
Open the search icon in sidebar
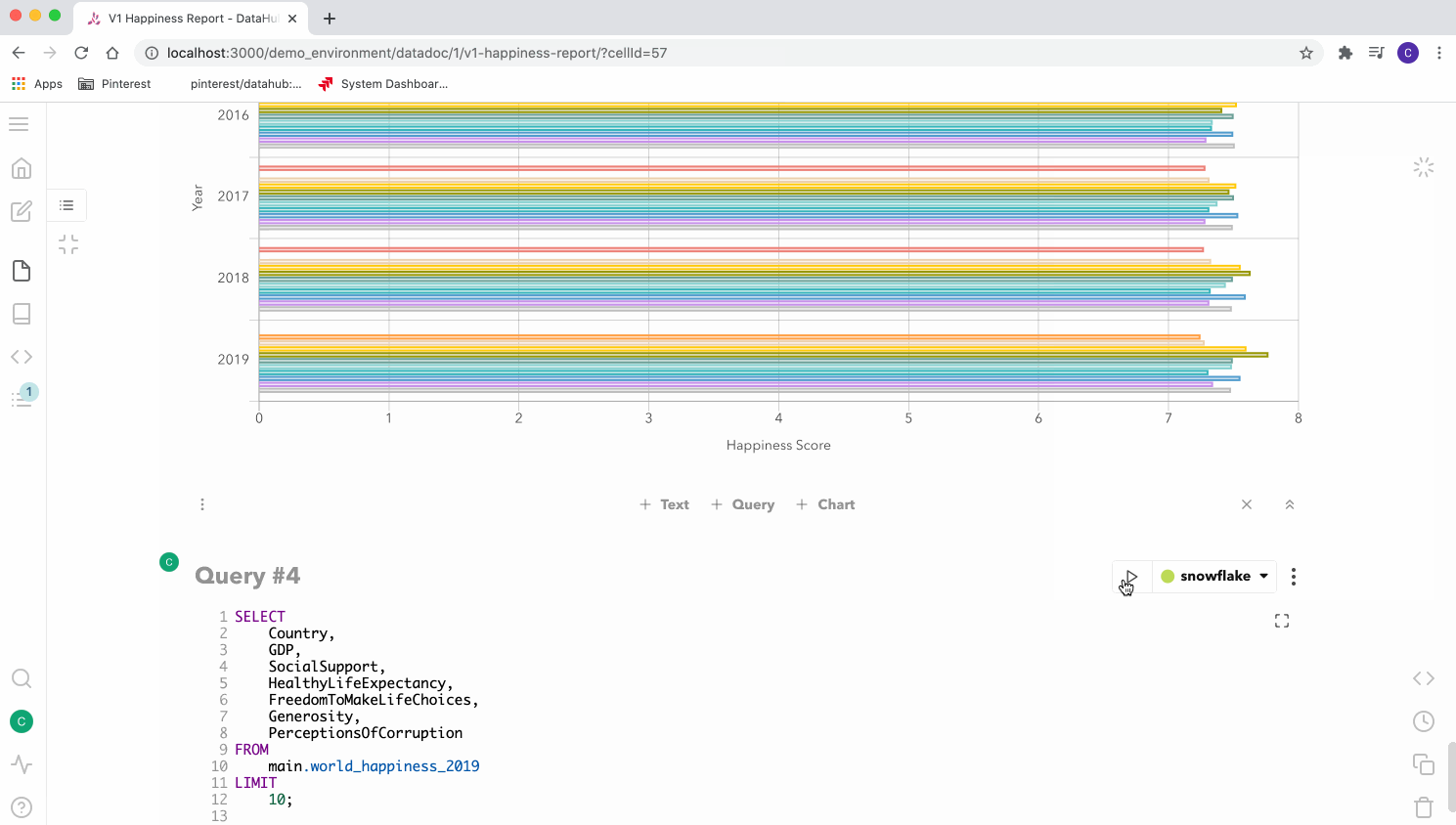[x=22, y=678]
